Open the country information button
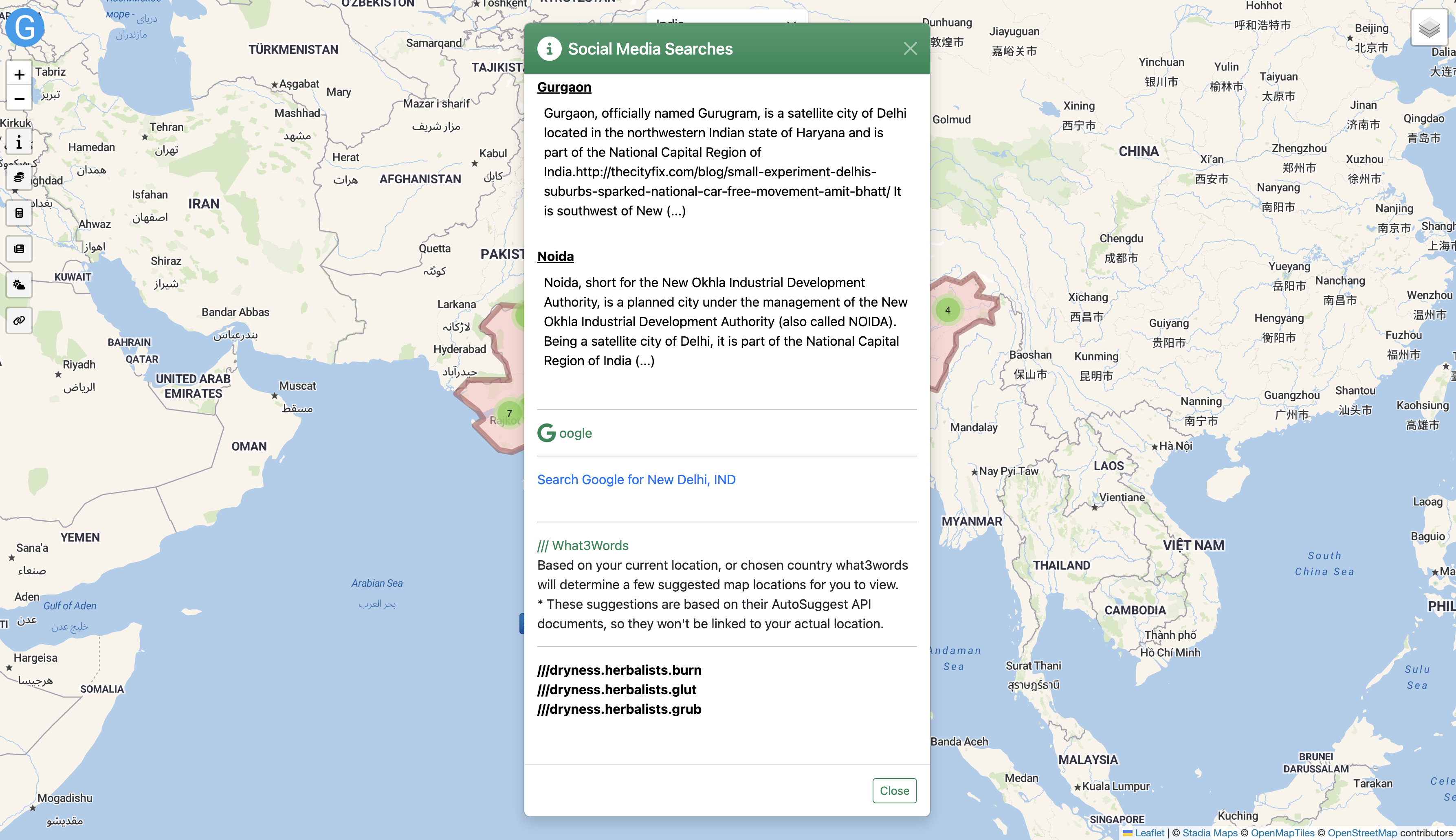The image size is (1456, 840). pos(19,142)
